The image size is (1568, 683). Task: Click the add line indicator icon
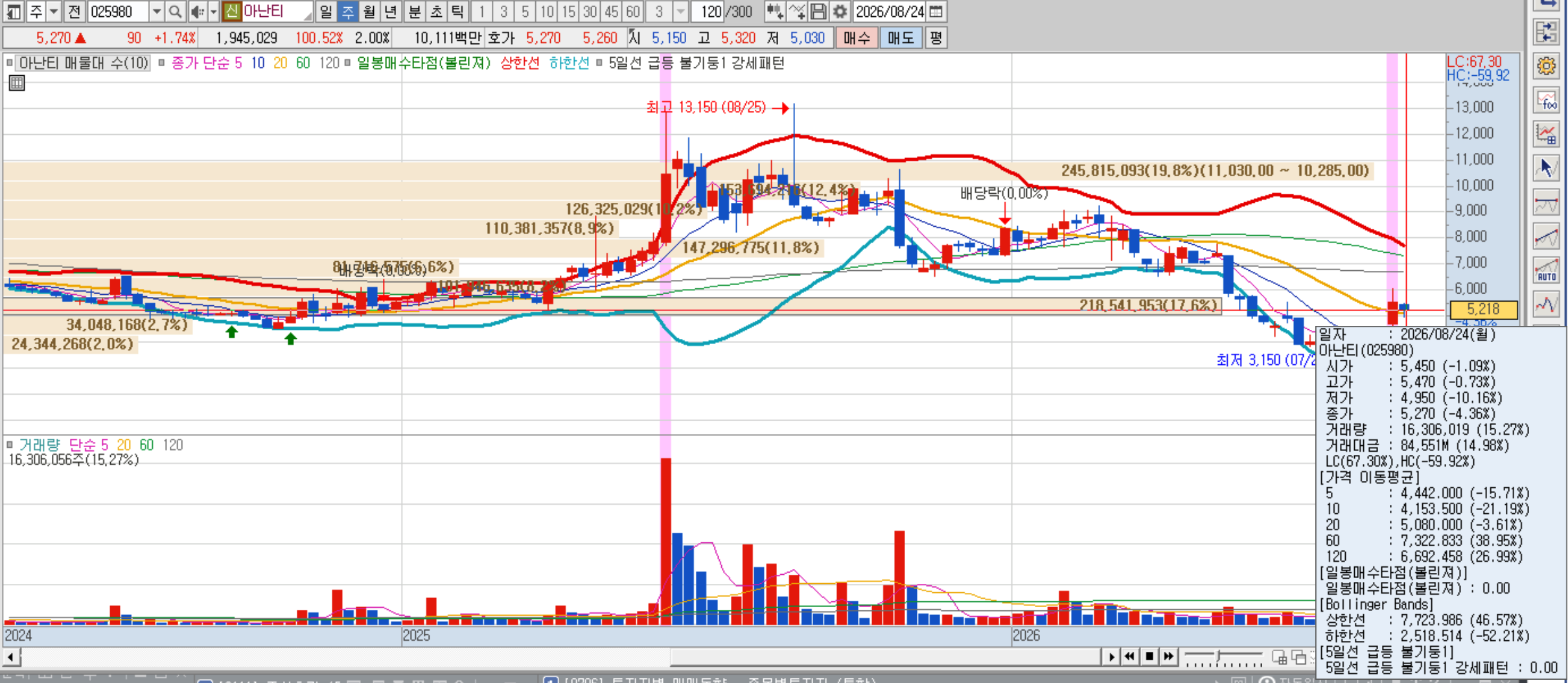(x=797, y=12)
